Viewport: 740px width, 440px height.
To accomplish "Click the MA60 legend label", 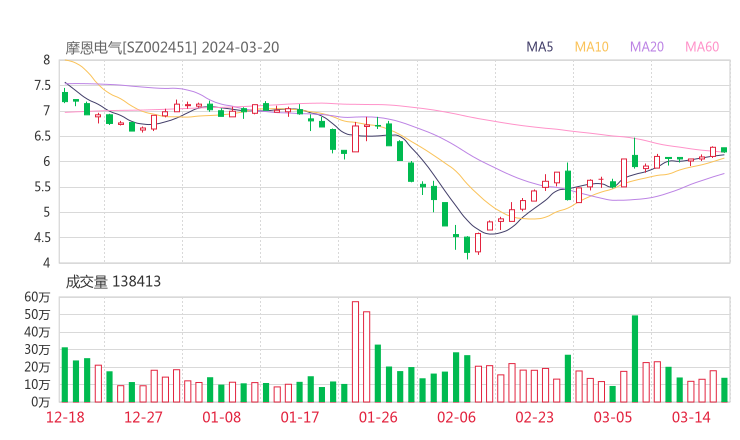I will 702,47.
